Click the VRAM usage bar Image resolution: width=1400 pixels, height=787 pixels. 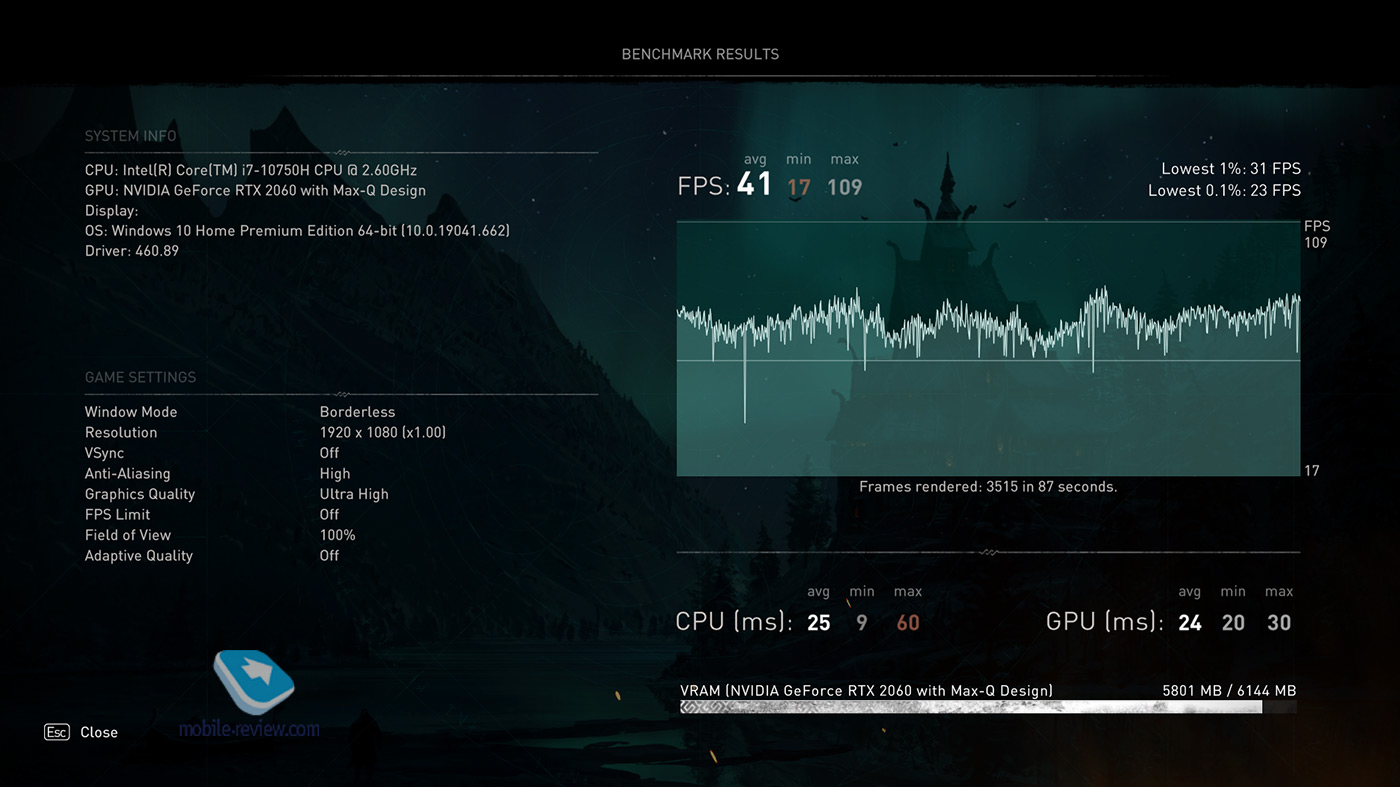tap(970, 707)
